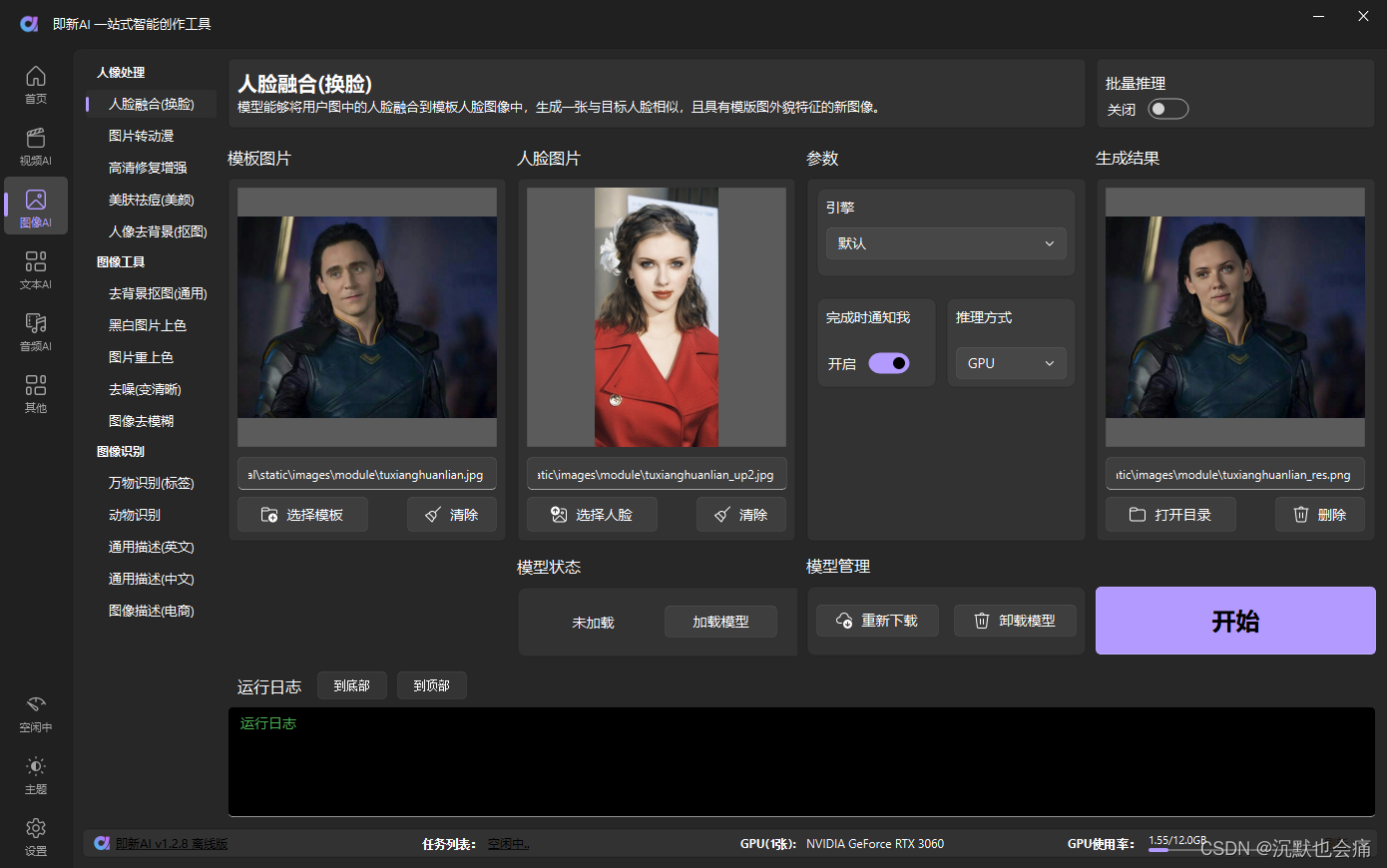The image size is (1387, 868).
Task: Click the cloud icon on 重新下载
Action: point(844,621)
